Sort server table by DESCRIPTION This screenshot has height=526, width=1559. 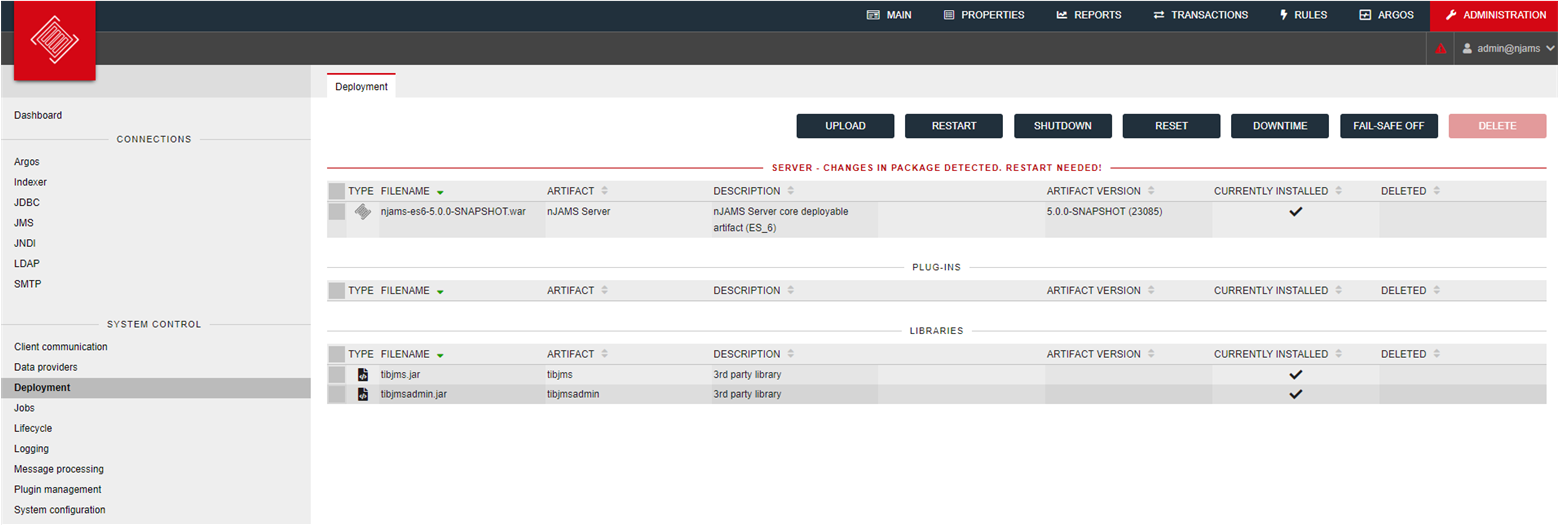tap(754, 191)
